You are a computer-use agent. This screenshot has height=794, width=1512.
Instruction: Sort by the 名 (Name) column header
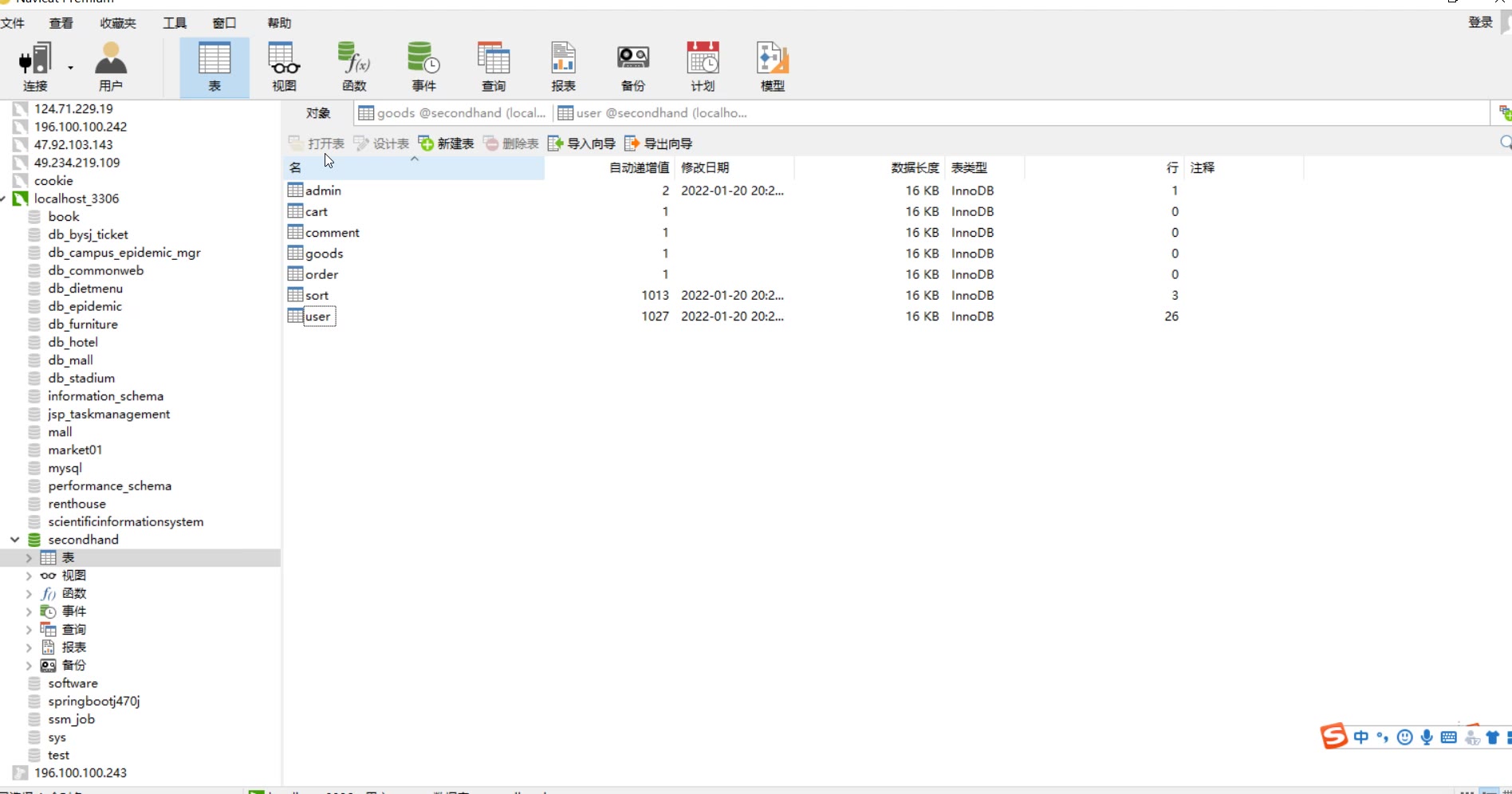(x=415, y=167)
